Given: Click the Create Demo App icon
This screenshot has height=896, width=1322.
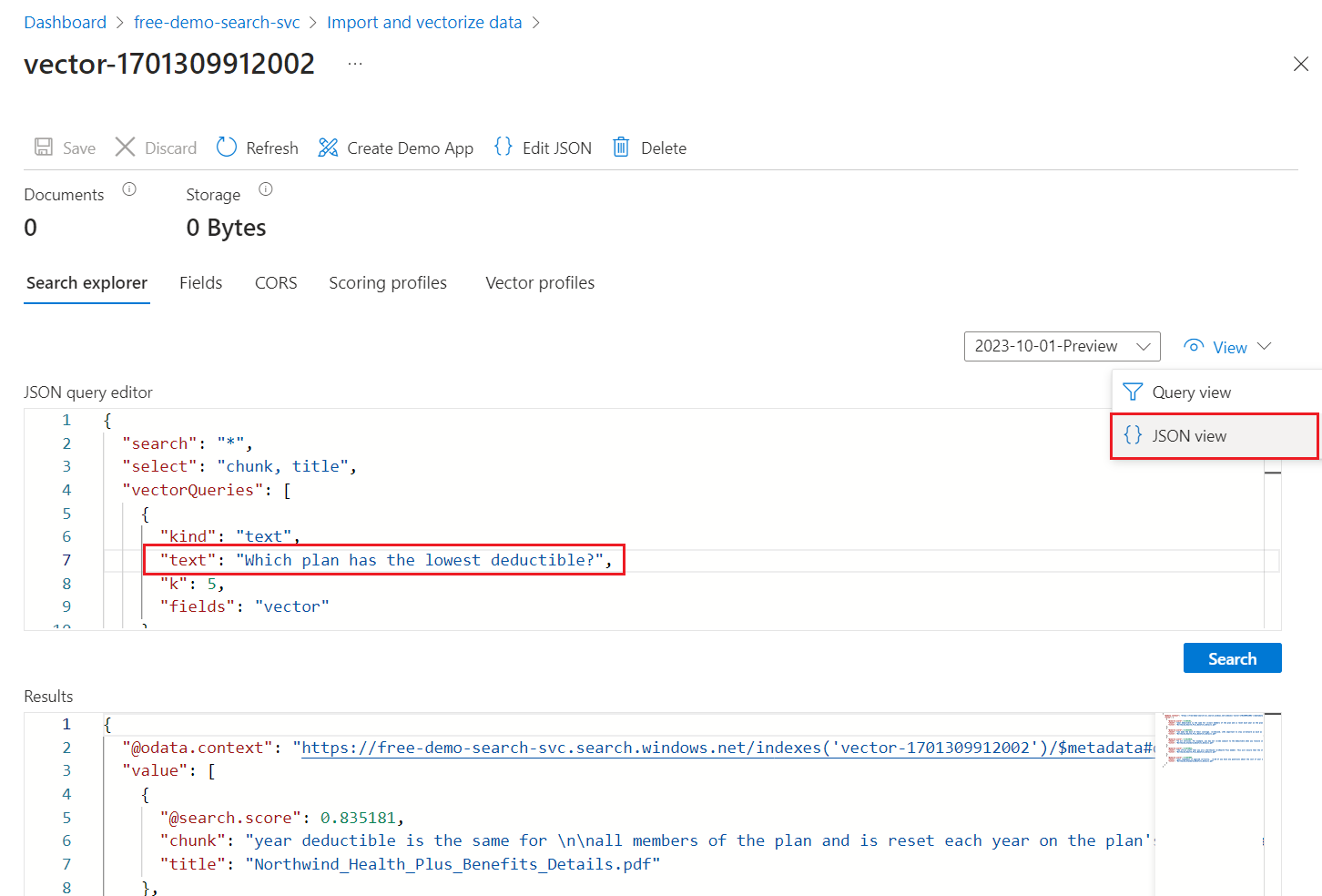Looking at the screenshot, I should [x=328, y=148].
